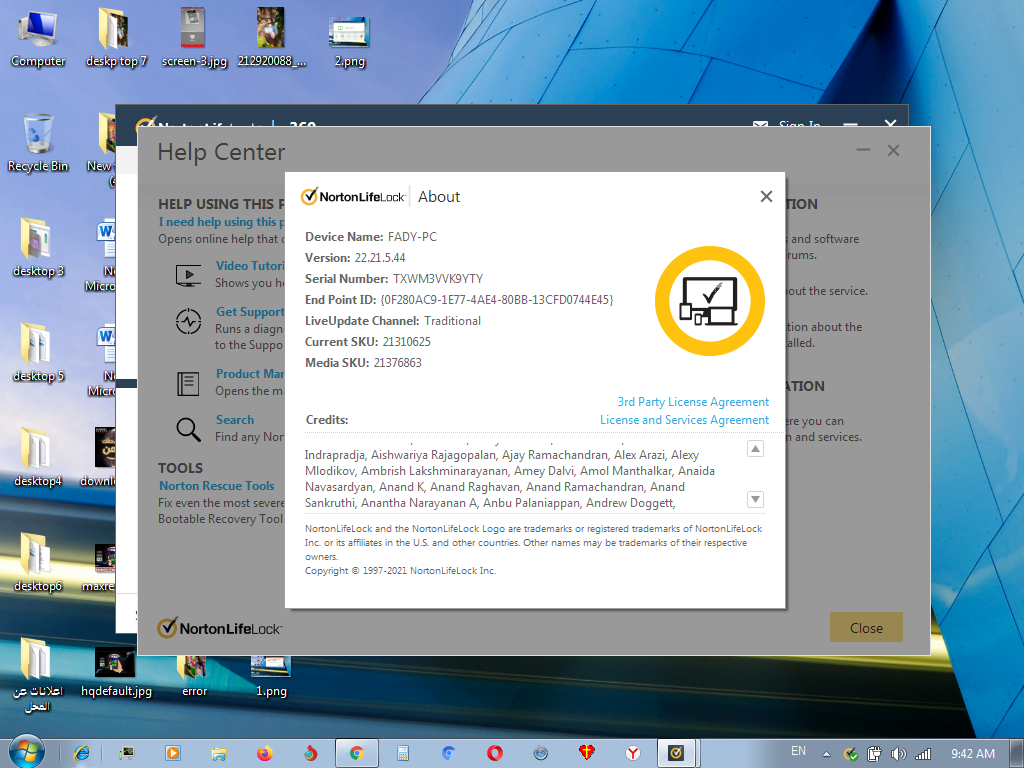Click the Version value 22.21.5.44

(x=379, y=258)
